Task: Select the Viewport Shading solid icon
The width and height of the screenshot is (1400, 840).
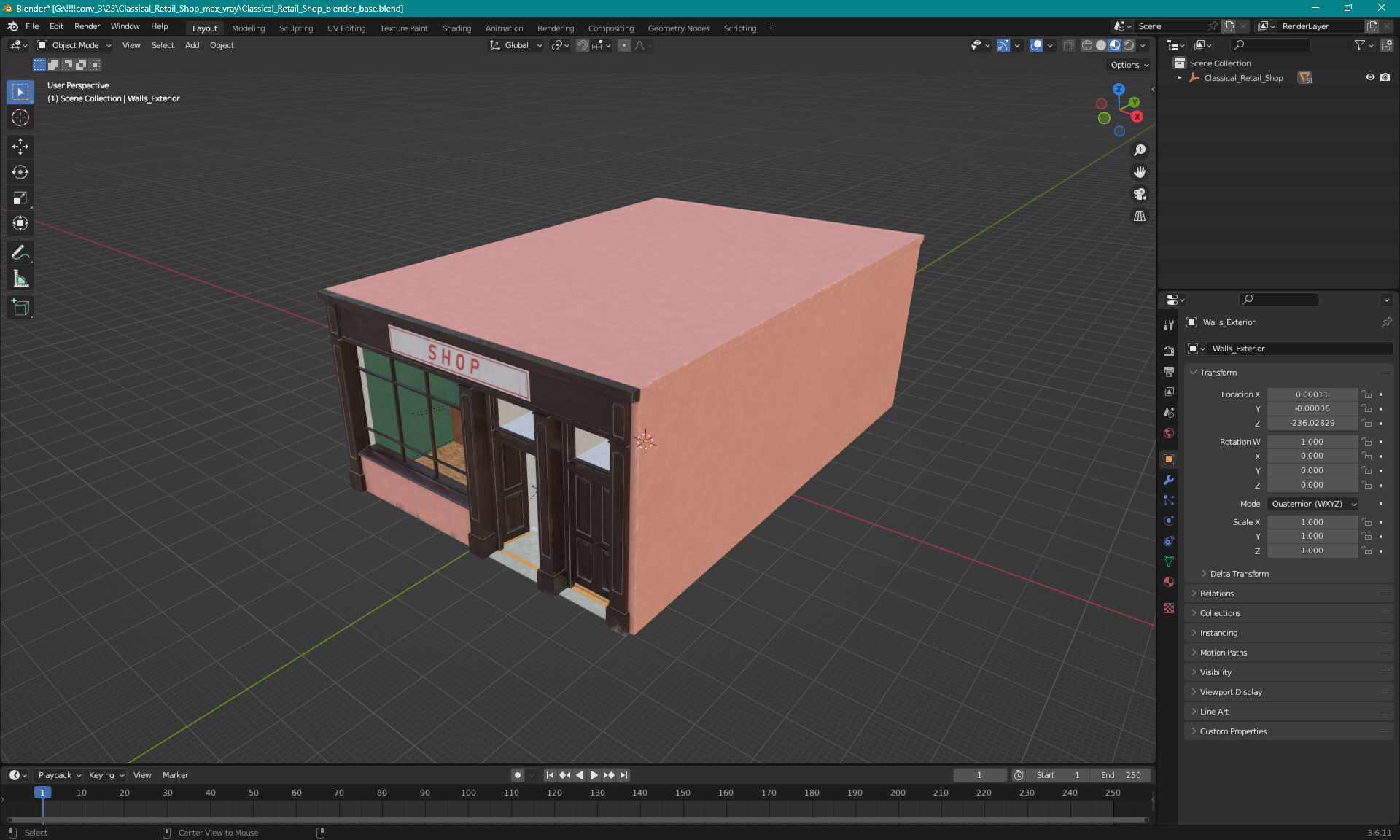Action: [1100, 45]
